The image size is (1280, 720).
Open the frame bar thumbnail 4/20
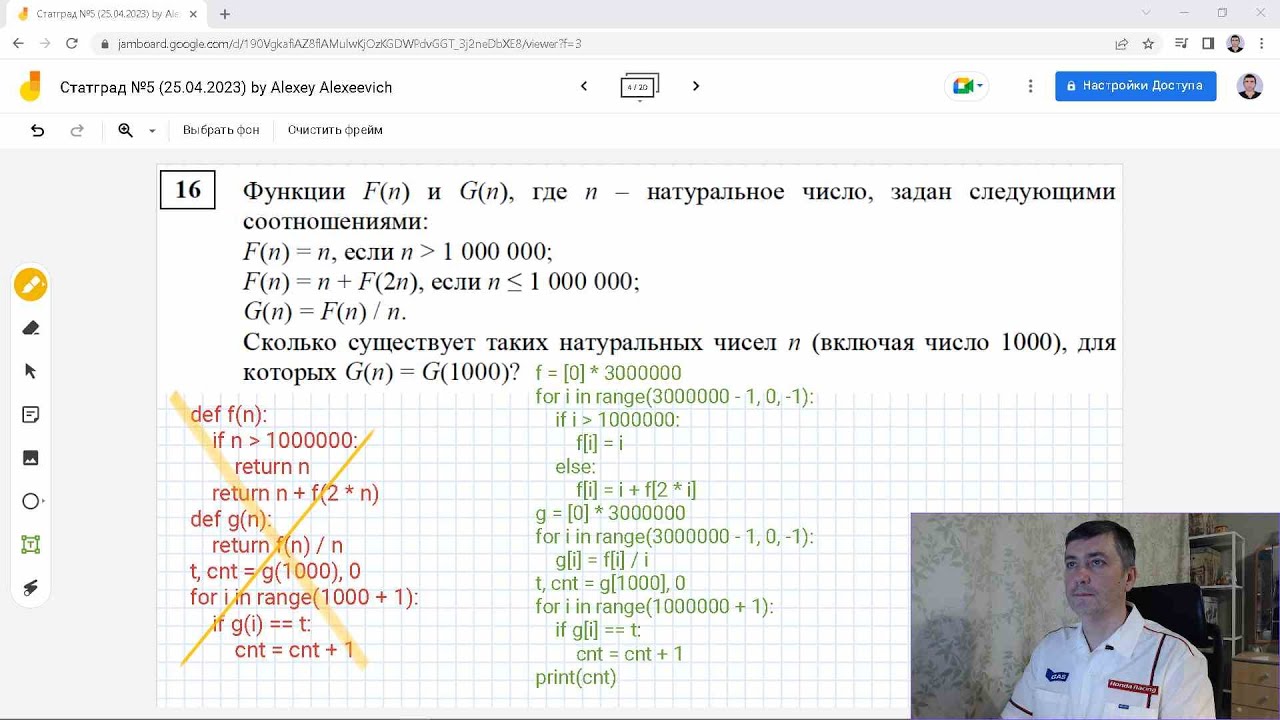click(640, 86)
